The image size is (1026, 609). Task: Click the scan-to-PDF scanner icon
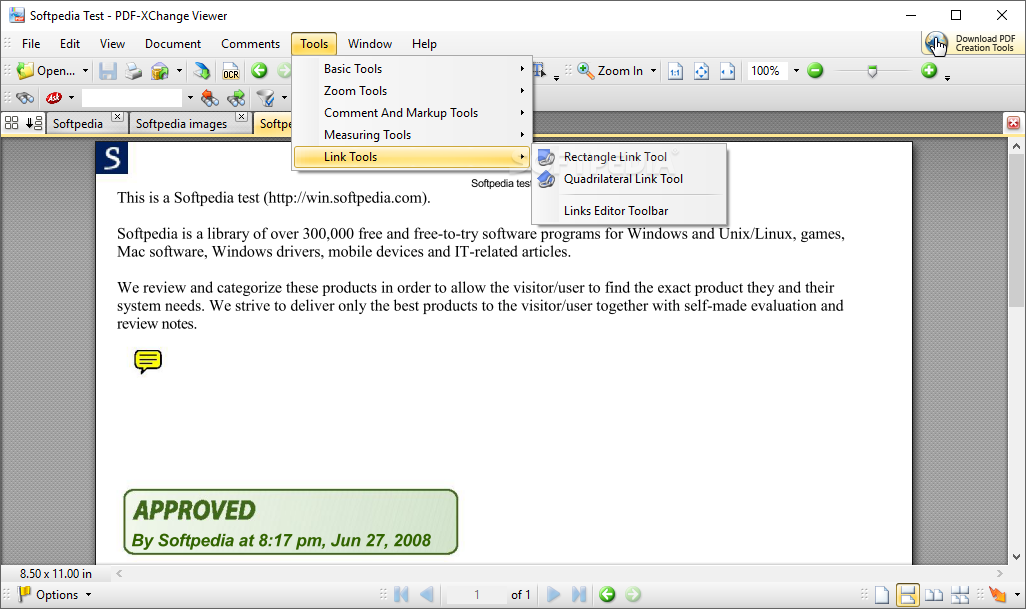(x=202, y=71)
